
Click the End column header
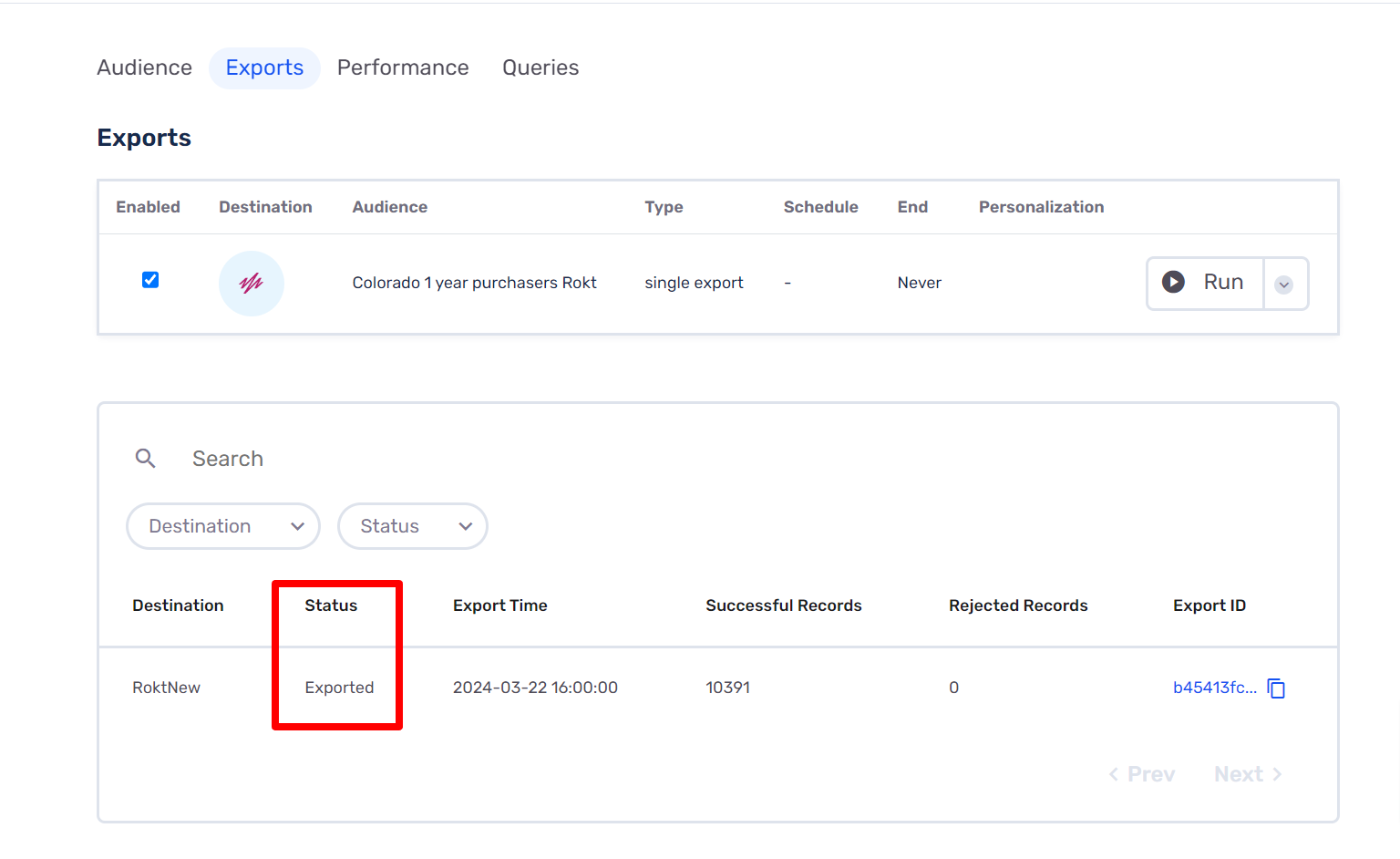[912, 207]
